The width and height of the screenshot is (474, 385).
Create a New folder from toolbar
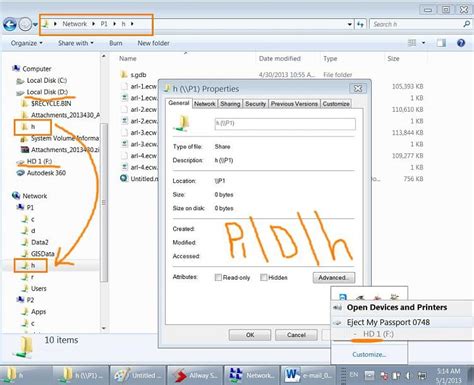click(153, 43)
